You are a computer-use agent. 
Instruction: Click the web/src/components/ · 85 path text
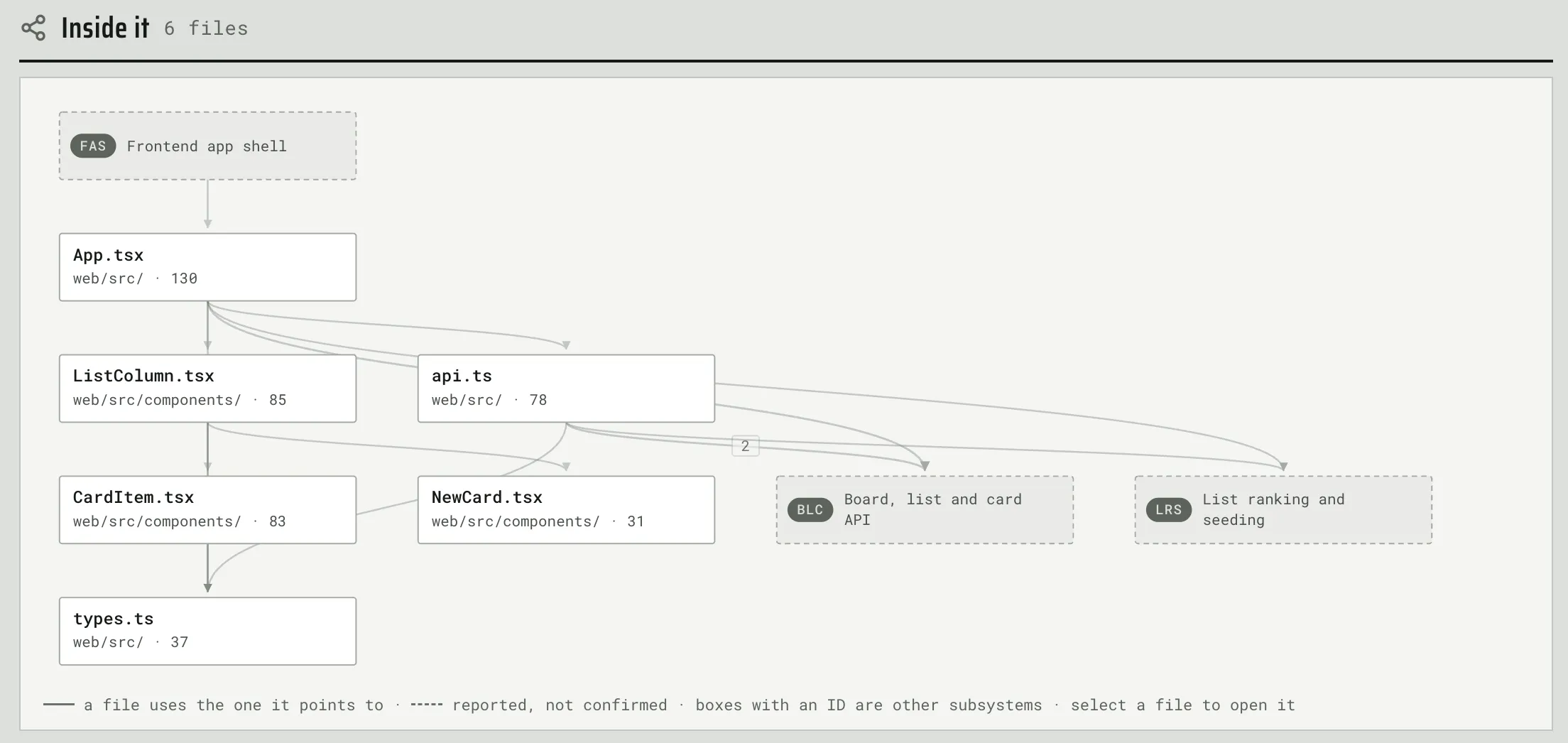180,400
